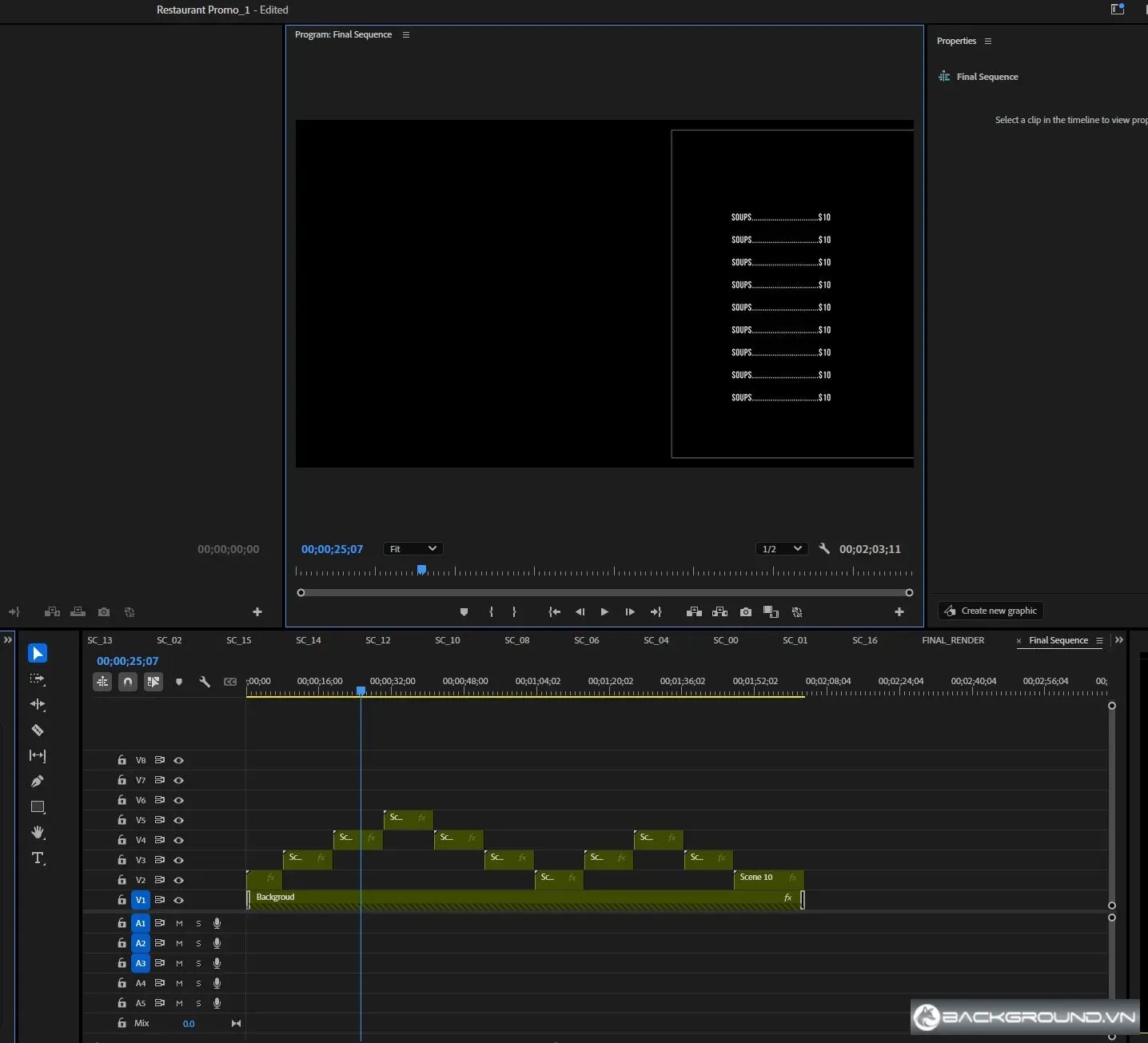This screenshot has width=1148, height=1043.
Task: Solo audio track A2
Action: click(198, 943)
